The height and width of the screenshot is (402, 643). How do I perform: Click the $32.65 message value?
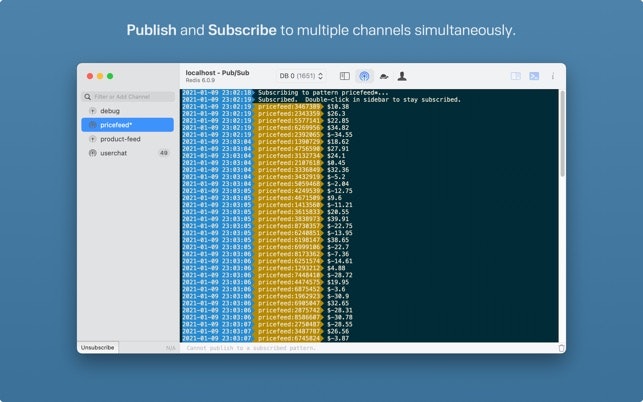coord(338,303)
